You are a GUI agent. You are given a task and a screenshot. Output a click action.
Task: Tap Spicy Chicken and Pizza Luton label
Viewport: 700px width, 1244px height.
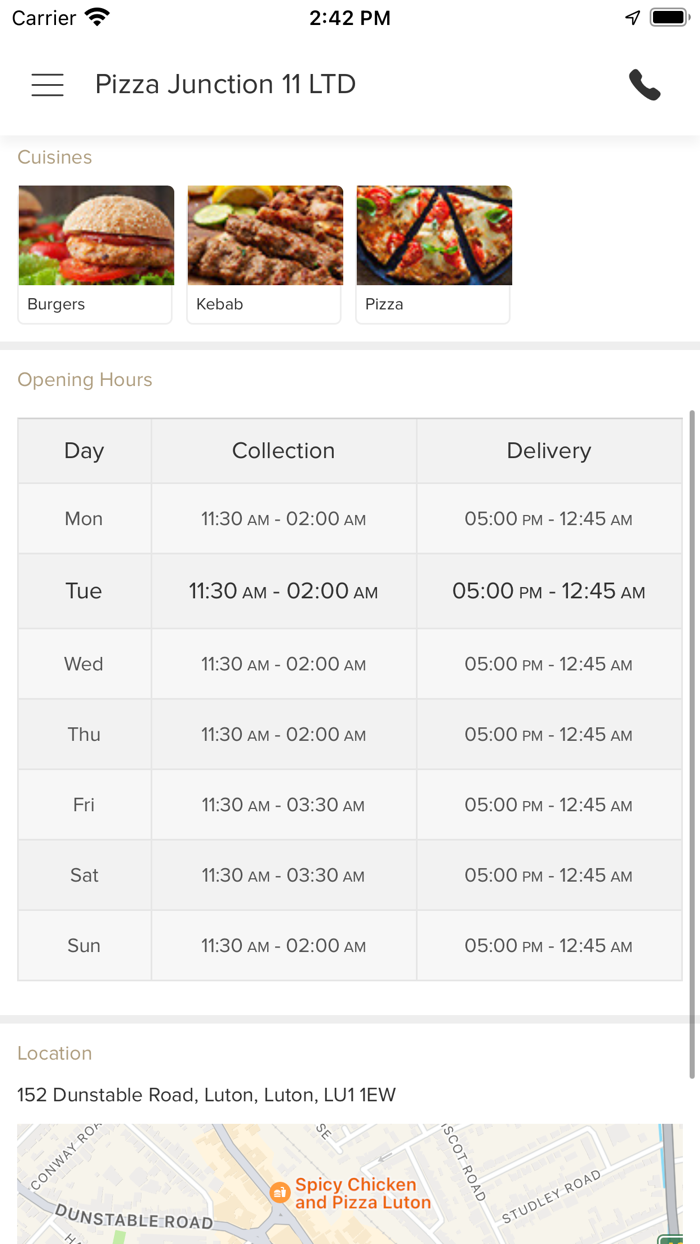(363, 1194)
